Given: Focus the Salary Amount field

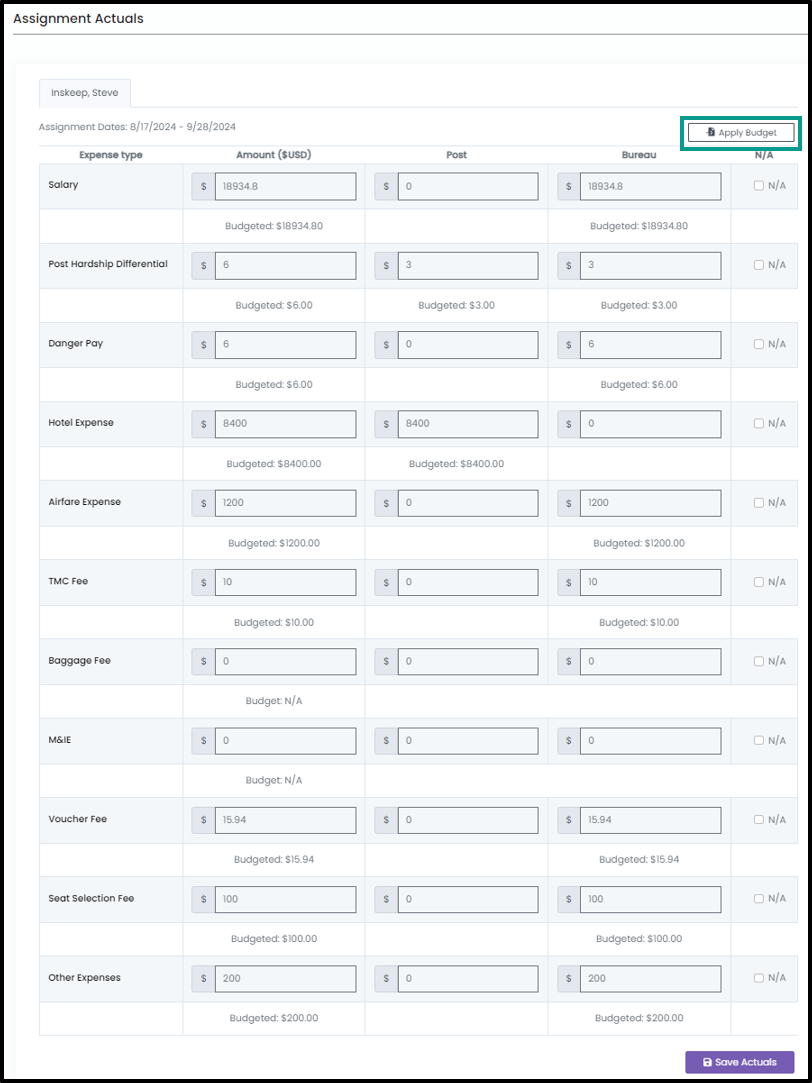Looking at the screenshot, I should (286, 186).
